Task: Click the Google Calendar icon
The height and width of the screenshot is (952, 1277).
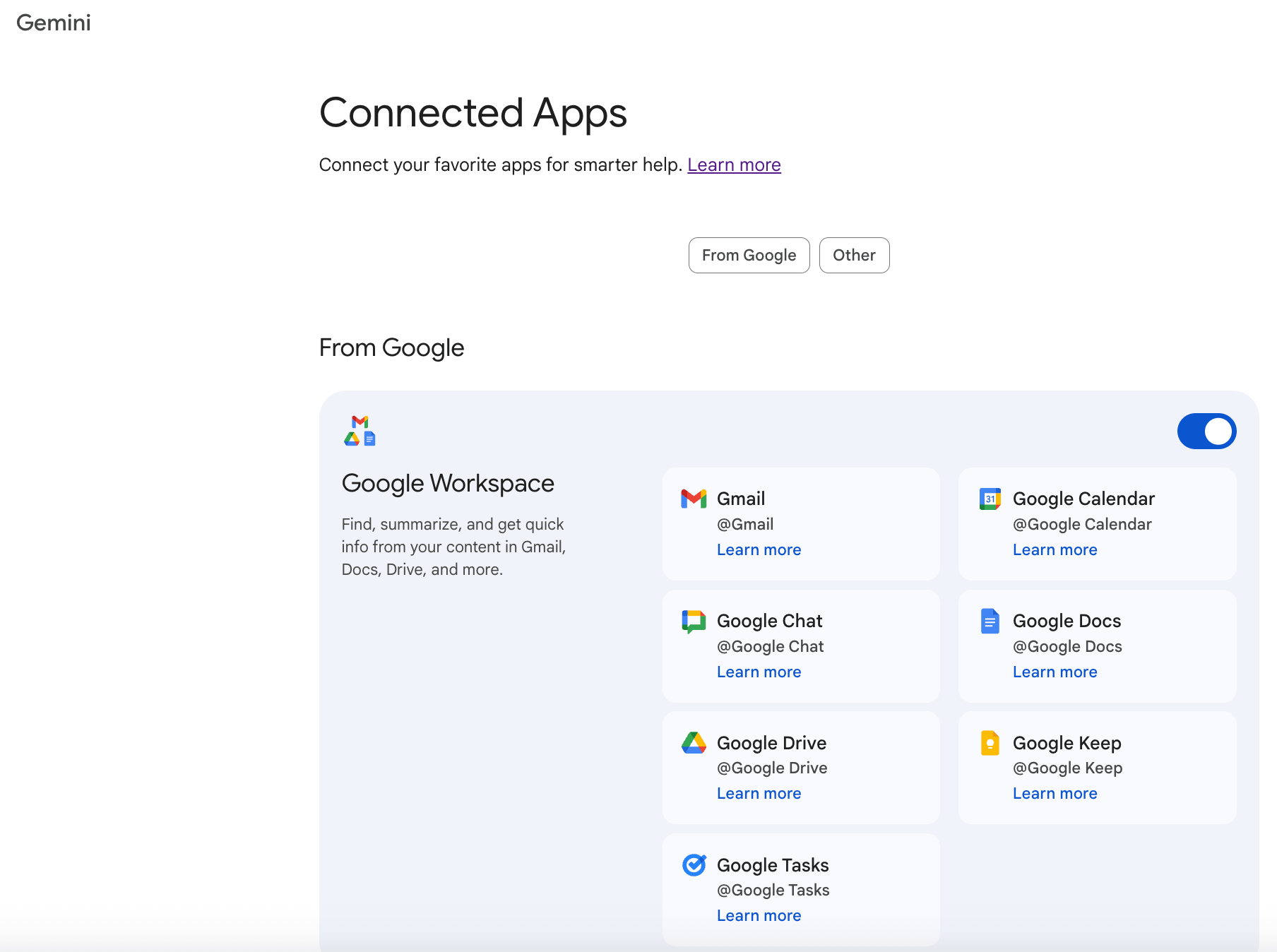Action: coord(990,499)
